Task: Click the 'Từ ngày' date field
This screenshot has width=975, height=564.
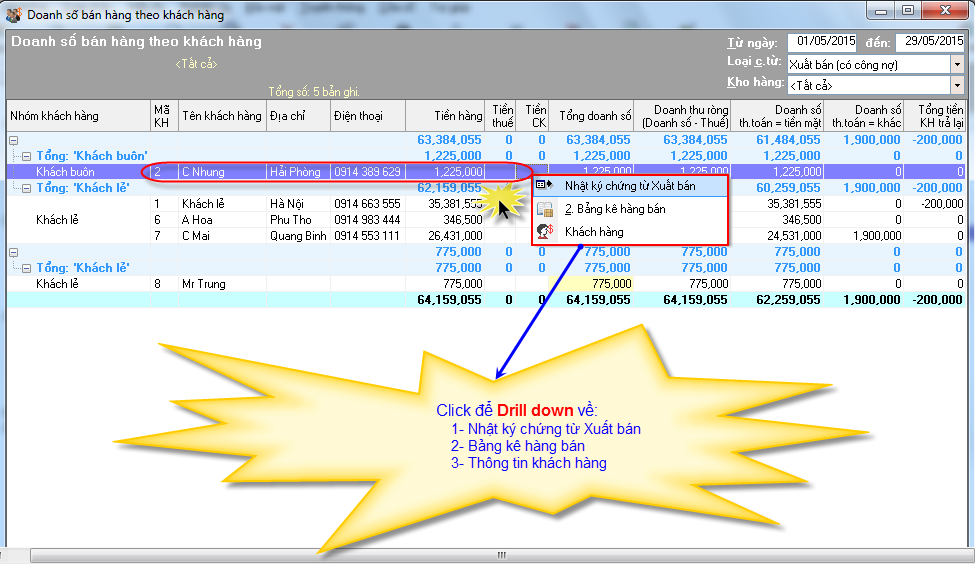Action: pos(821,42)
